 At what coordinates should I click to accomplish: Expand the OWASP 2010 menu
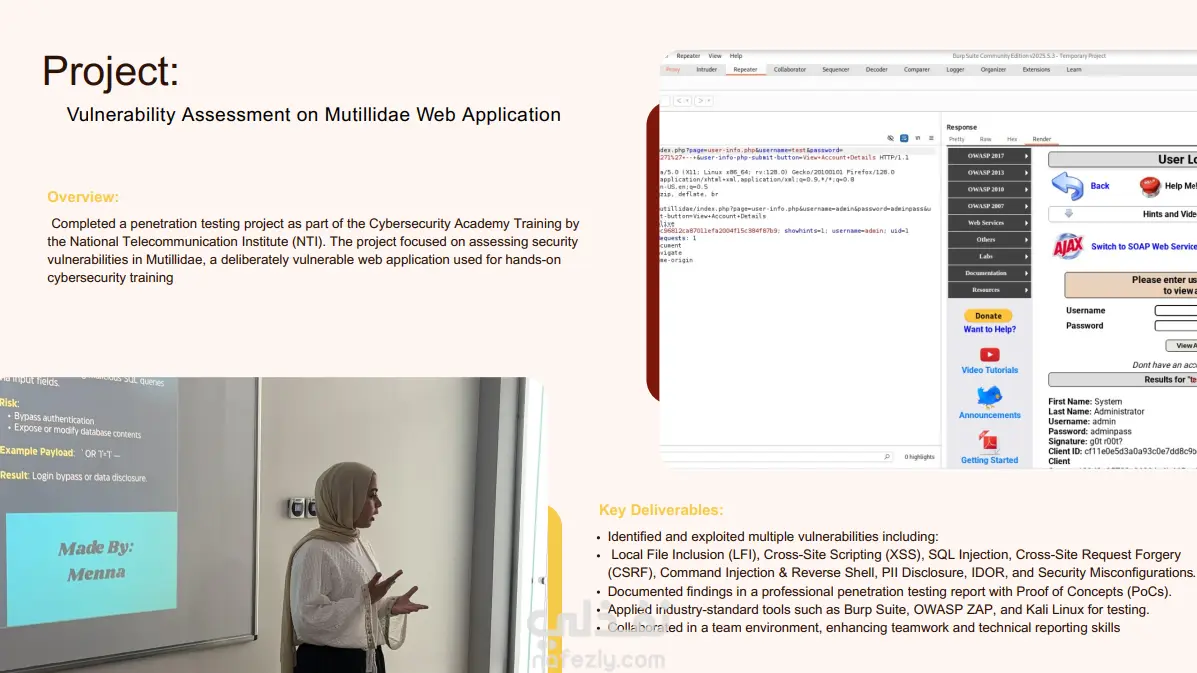[x=989, y=189]
